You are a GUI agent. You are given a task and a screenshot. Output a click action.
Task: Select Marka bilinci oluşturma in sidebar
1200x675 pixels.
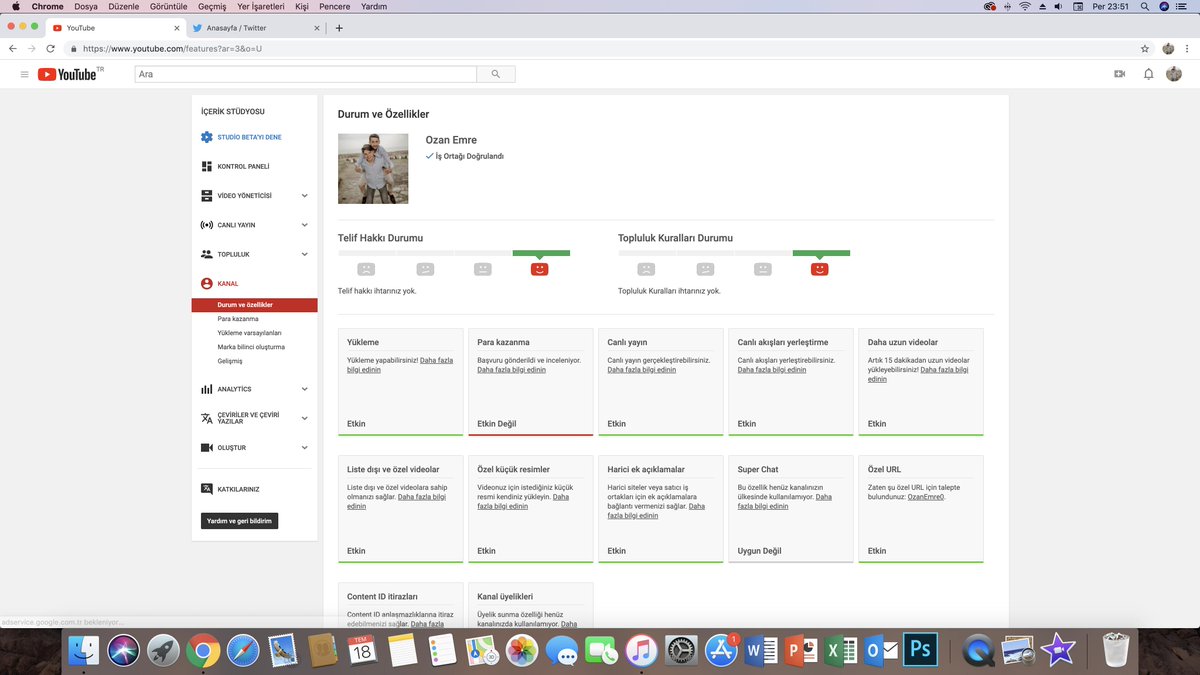(x=251, y=347)
